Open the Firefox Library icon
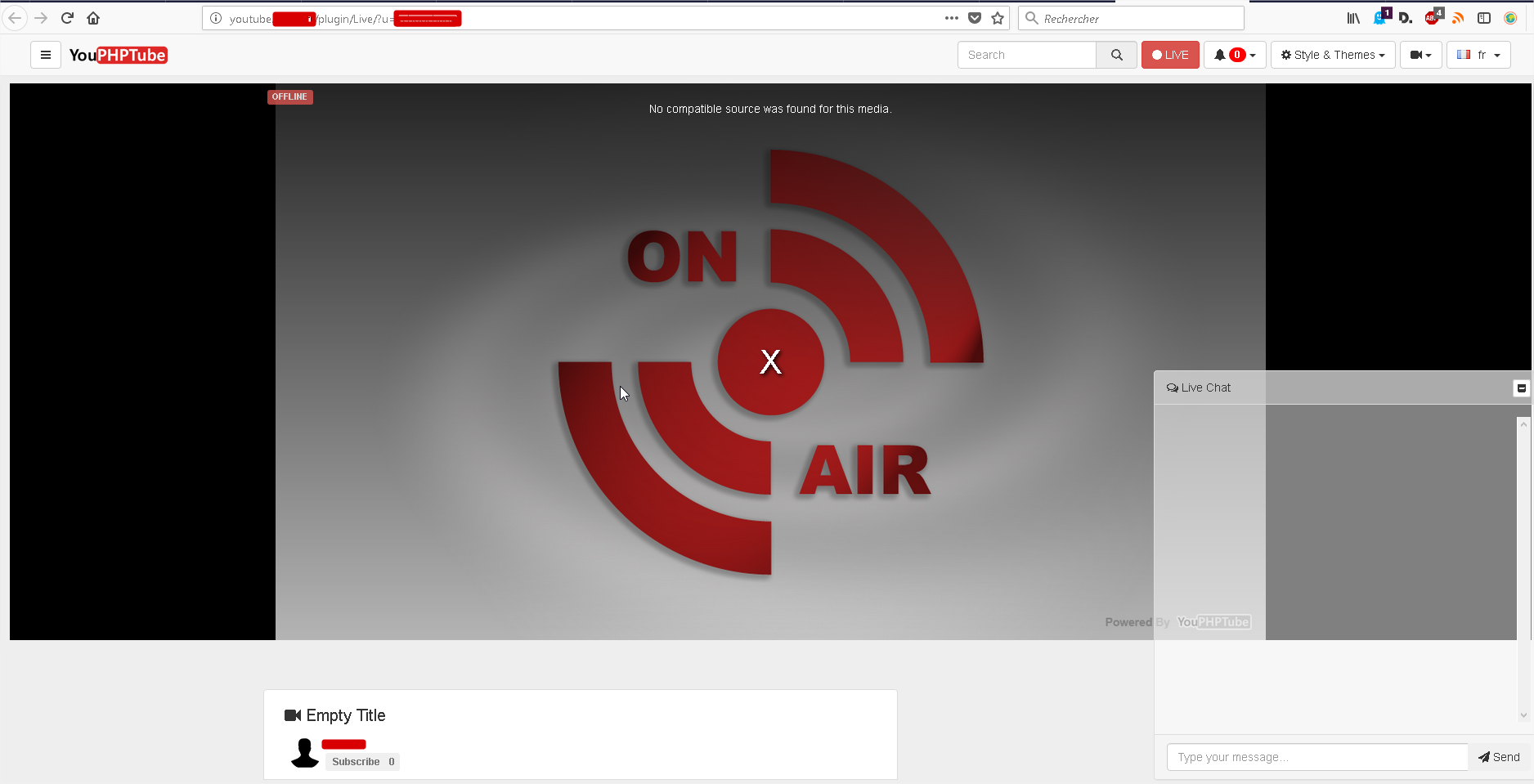1534x784 pixels. (x=1354, y=18)
